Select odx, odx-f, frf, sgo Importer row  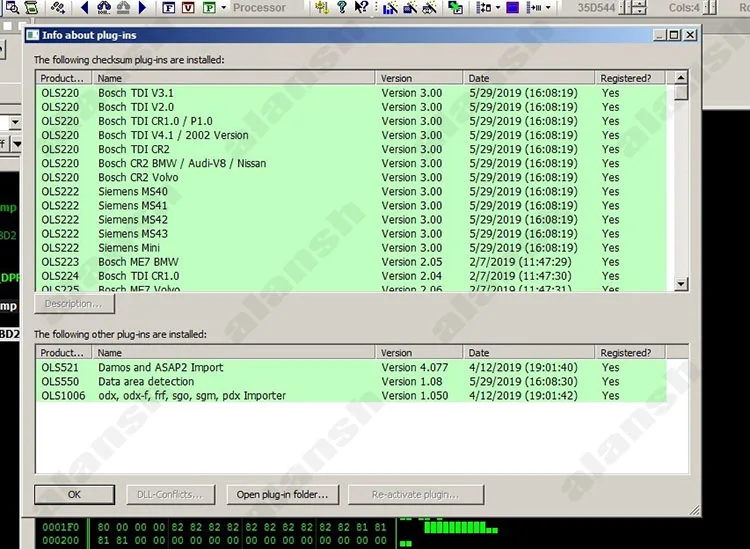351,395
